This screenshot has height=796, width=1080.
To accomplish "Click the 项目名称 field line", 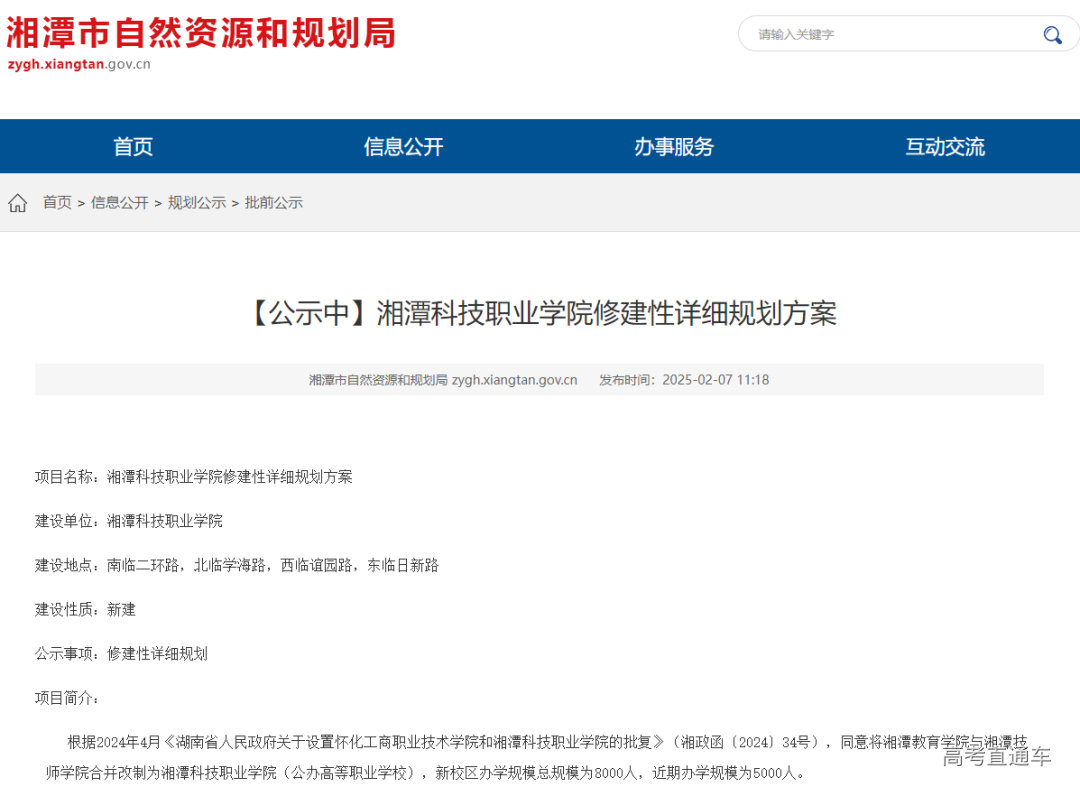I will click(192, 477).
